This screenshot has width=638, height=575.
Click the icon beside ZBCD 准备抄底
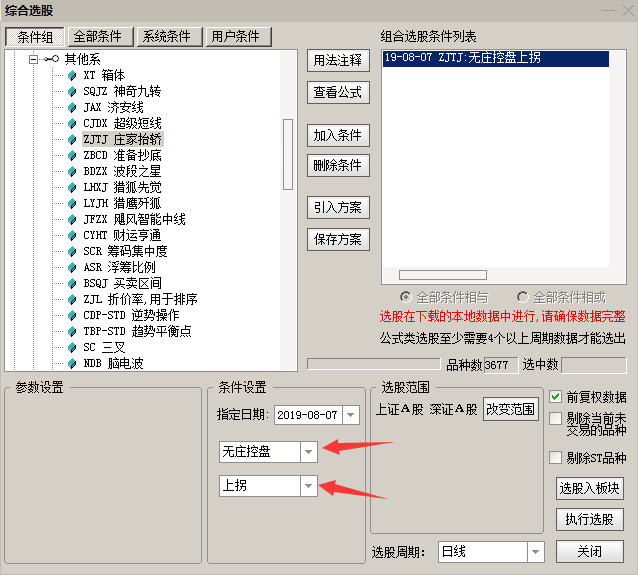point(72,155)
